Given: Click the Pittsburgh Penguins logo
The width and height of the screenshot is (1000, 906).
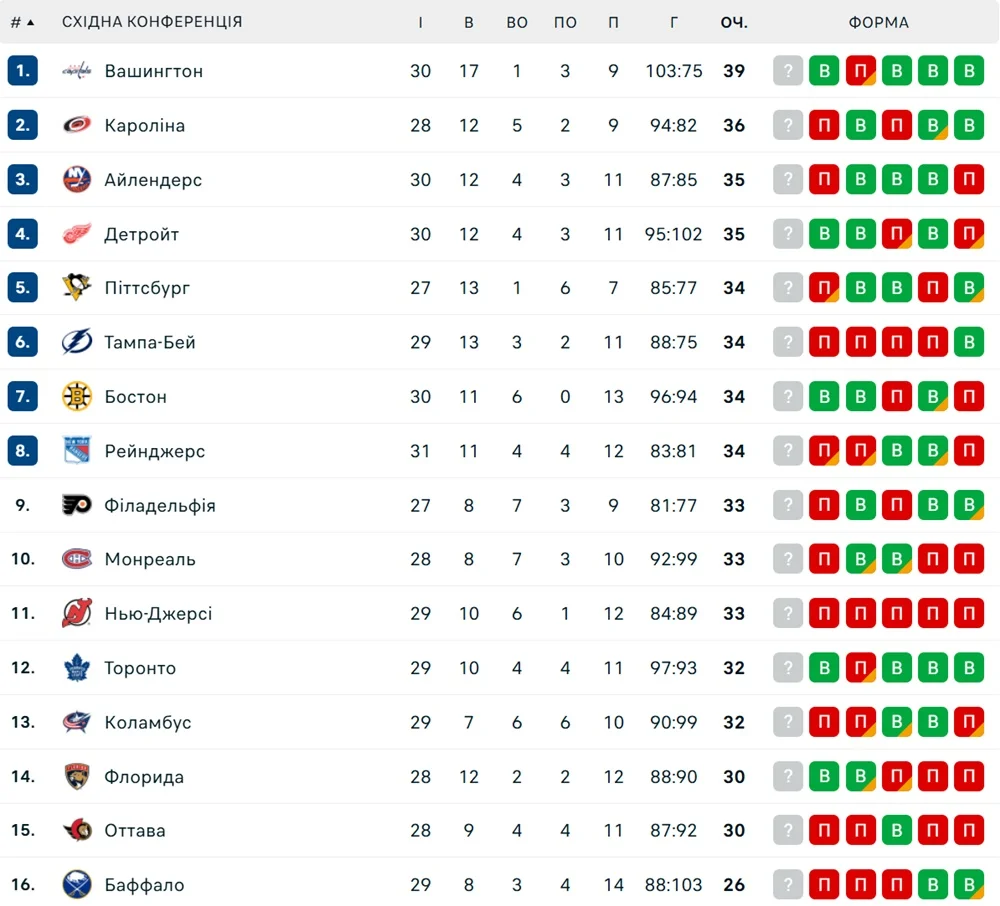Looking at the screenshot, I should tap(77, 288).
